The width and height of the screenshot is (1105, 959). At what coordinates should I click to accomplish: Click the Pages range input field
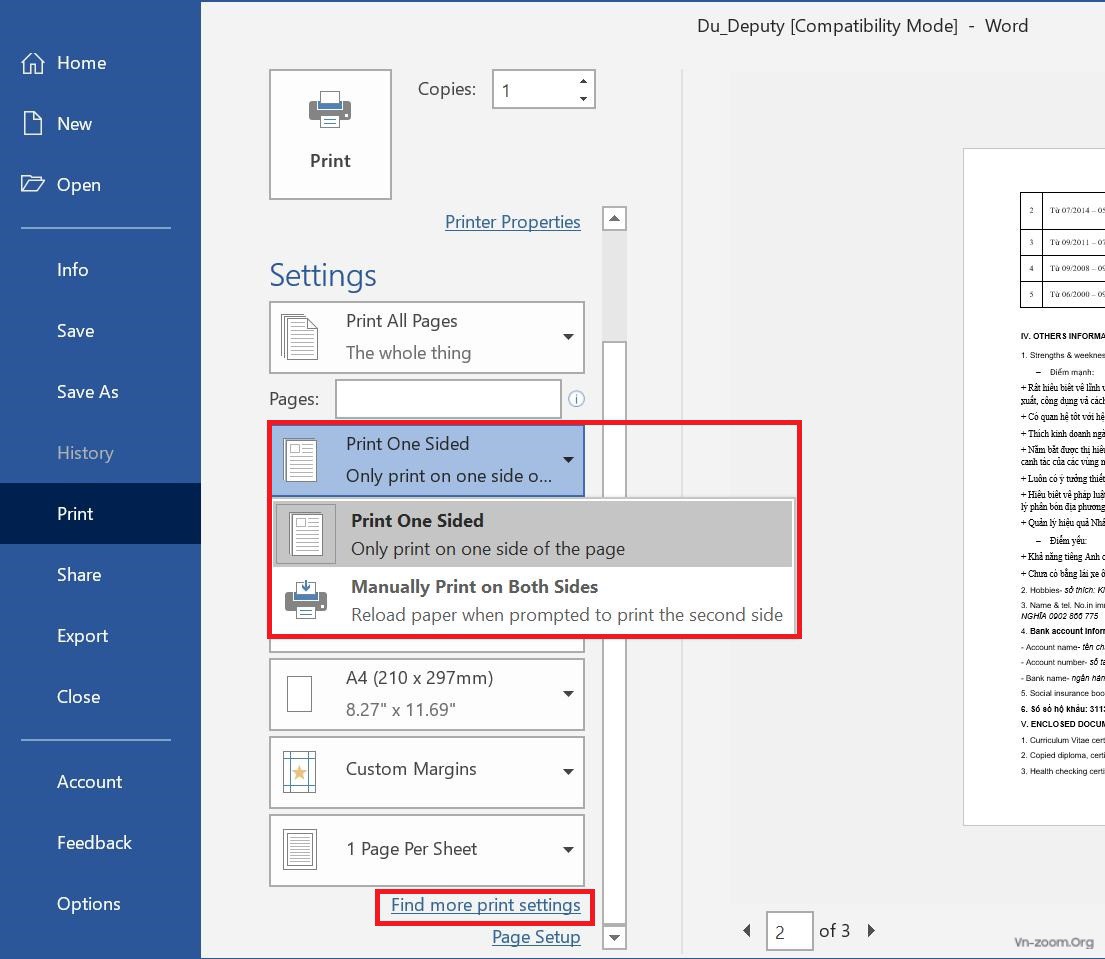pyautogui.click(x=448, y=399)
